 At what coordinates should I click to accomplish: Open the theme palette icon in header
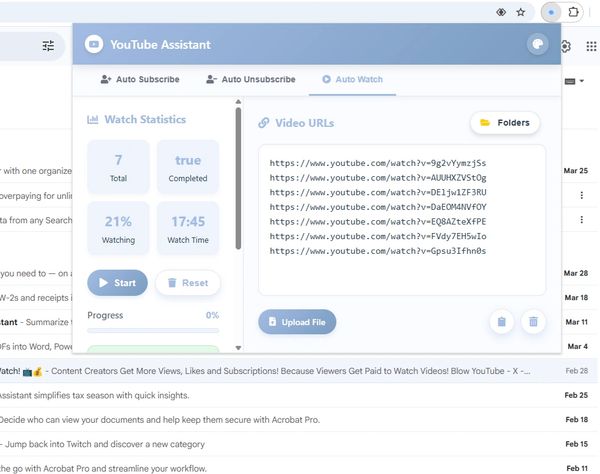[538, 44]
